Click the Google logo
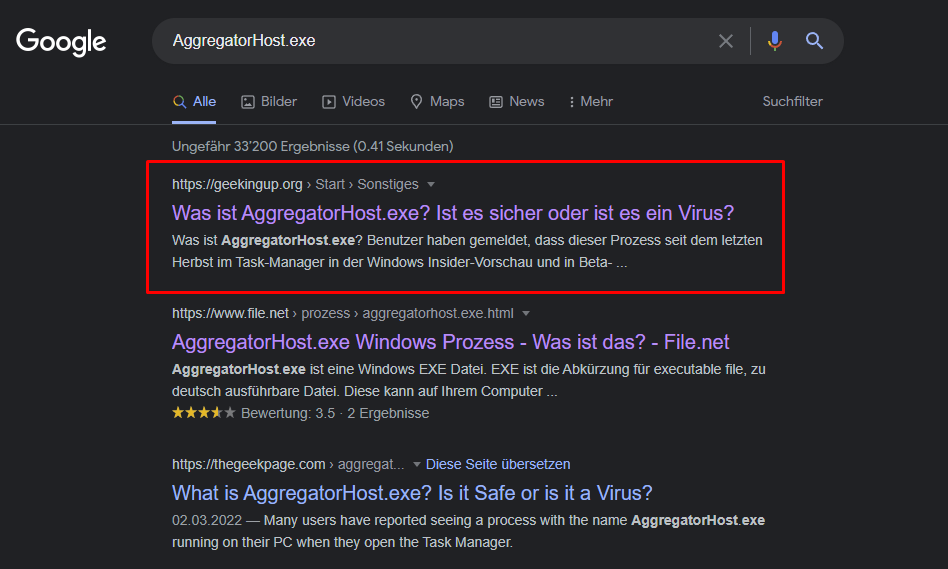Image resolution: width=948 pixels, height=569 pixels. 61,42
